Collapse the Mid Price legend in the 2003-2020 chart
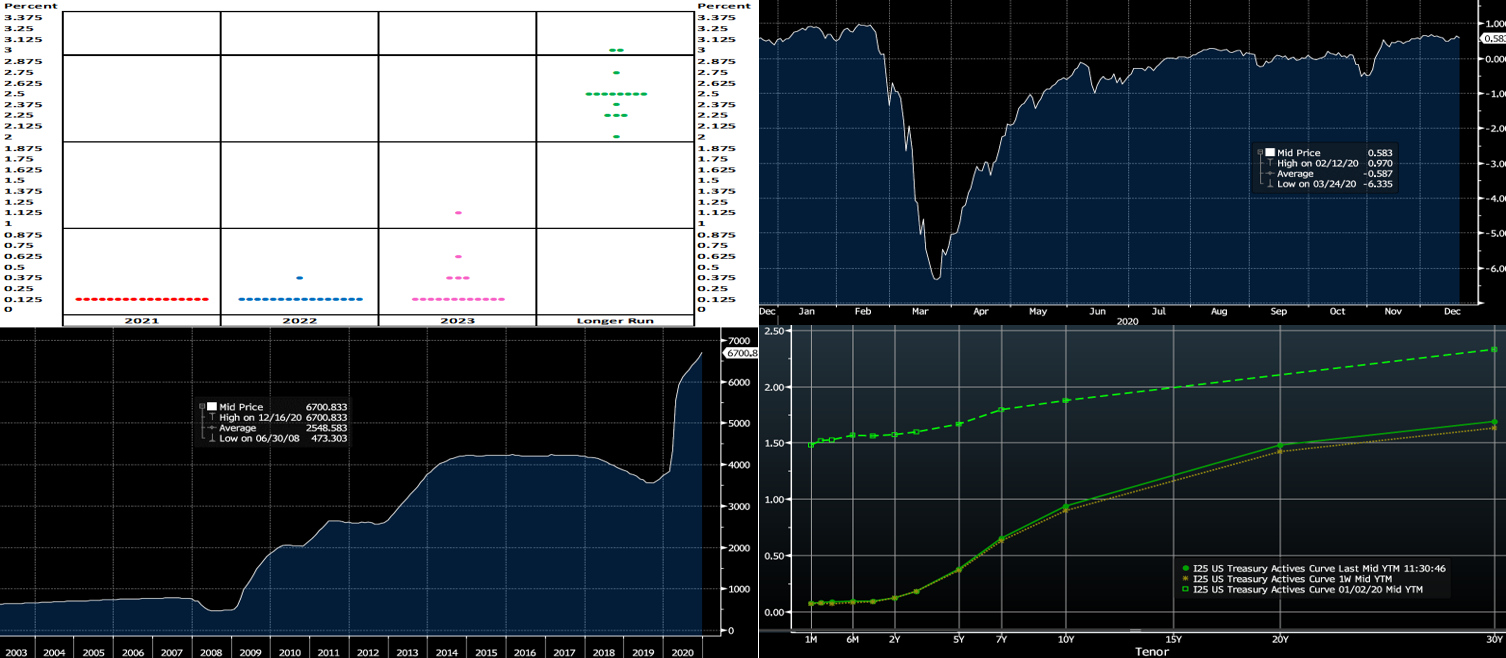Viewport: 1506px width, 658px height. tap(202, 406)
